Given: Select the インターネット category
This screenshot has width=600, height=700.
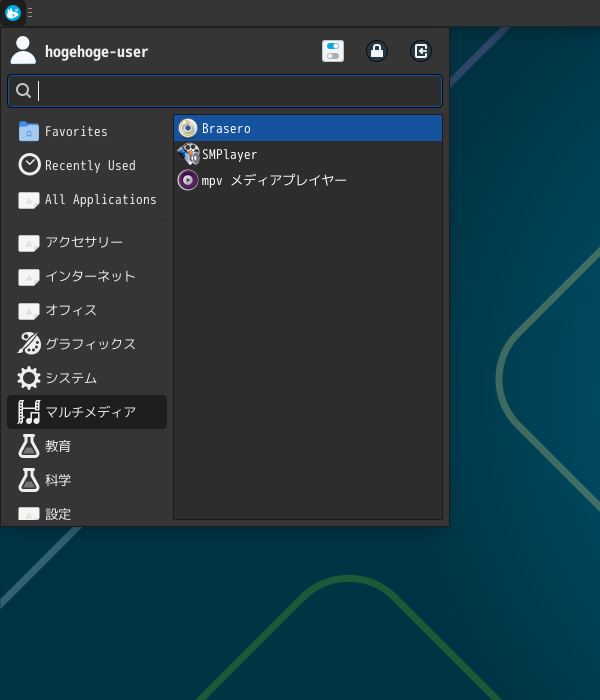Looking at the screenshot, I should pos(90,276).
